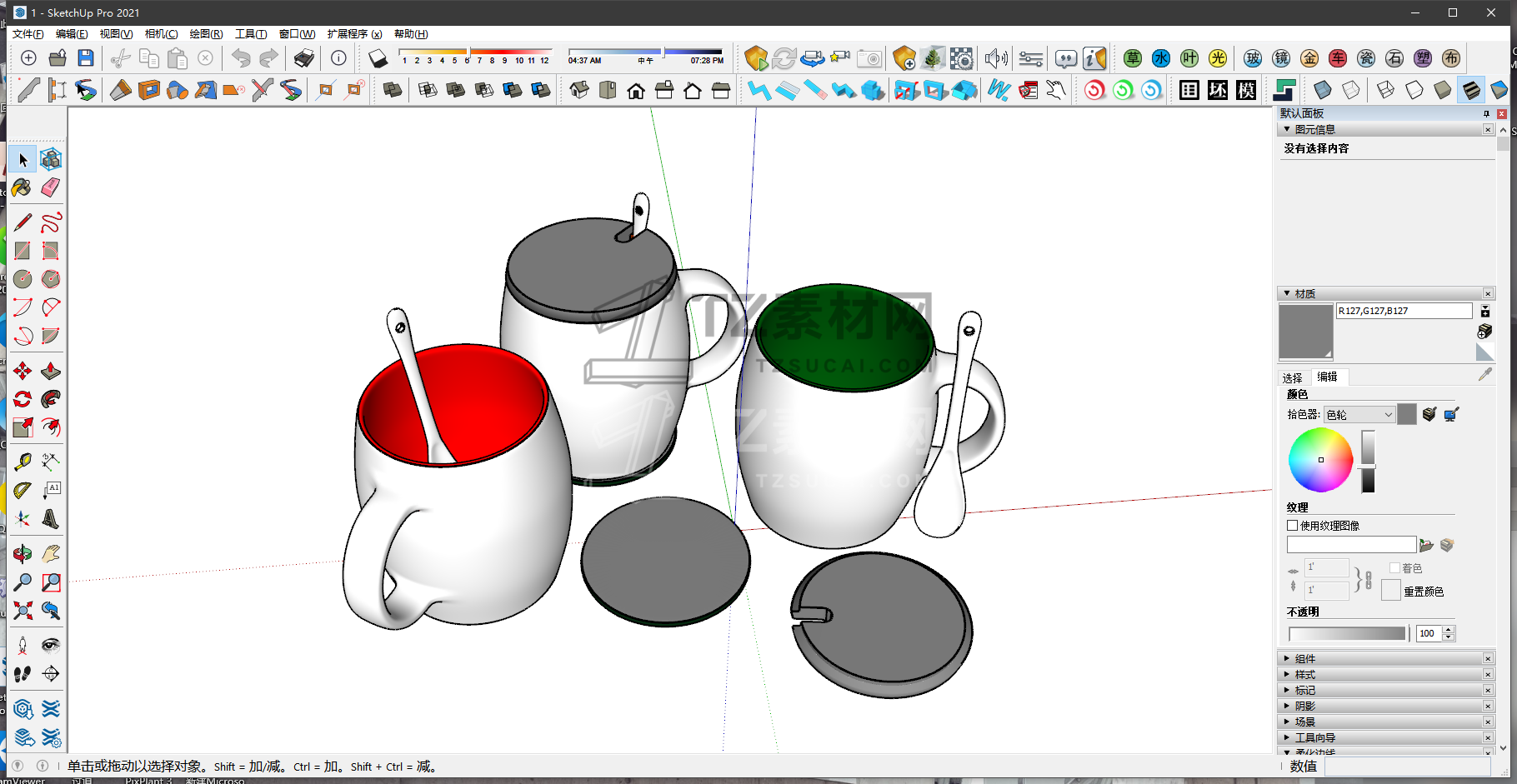Pick the Protractor tool
Screen dimensions: 1517x784
click(23, 491)
